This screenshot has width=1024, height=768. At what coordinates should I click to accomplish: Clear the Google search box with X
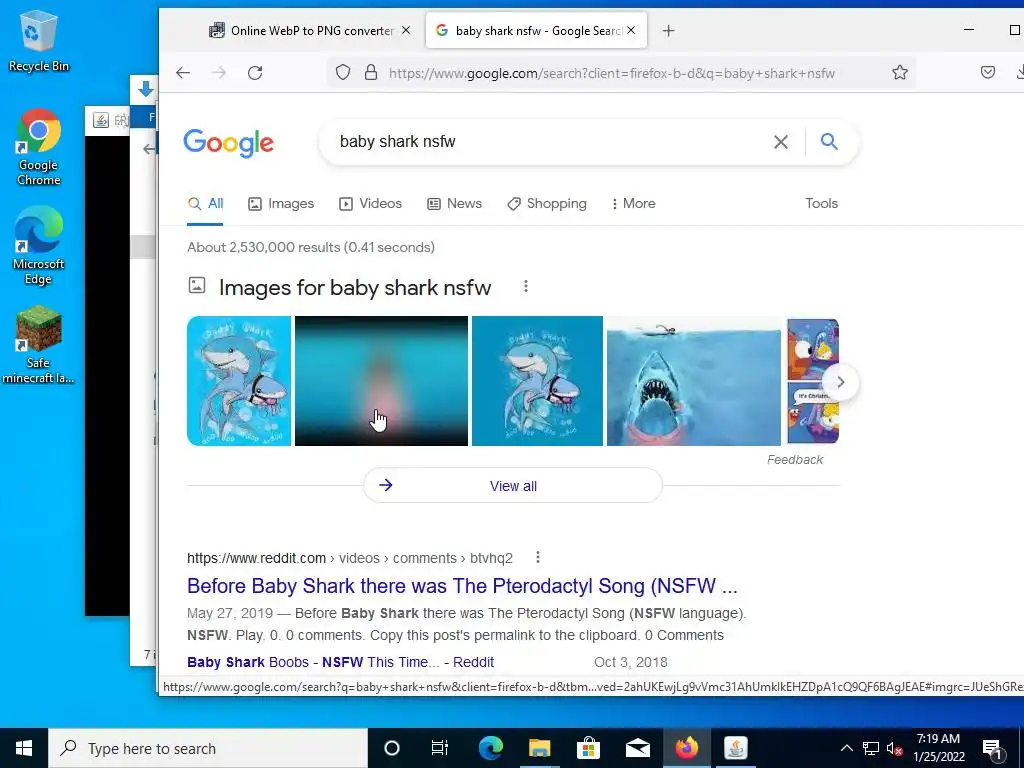780,142
